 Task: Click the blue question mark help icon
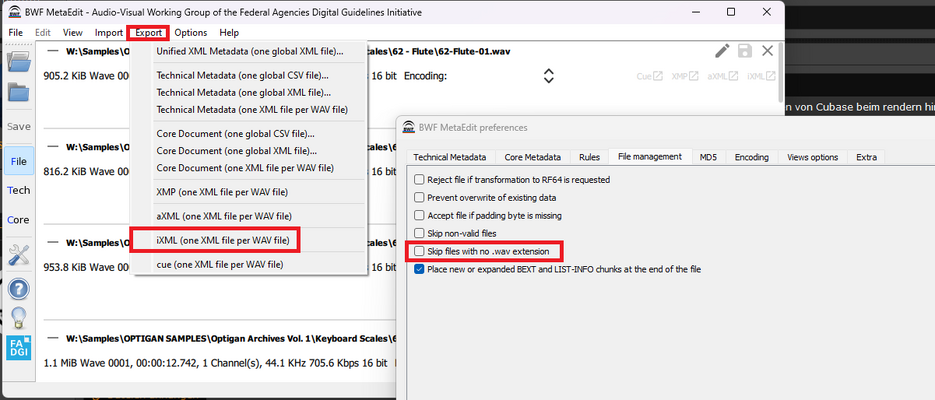pos(18,289)
